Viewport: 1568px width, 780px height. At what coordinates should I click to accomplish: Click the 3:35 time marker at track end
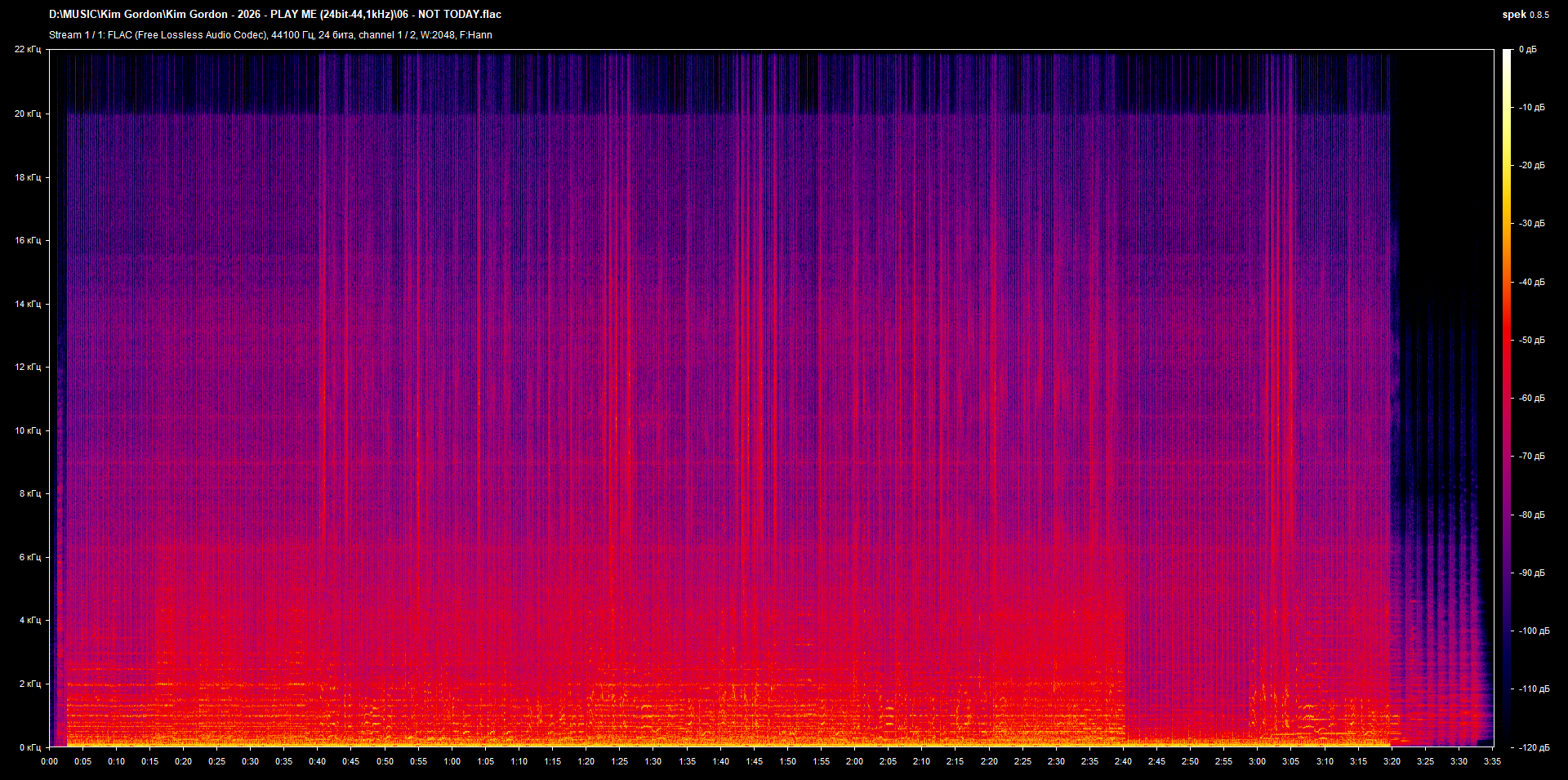click(x=1494, y=761)
